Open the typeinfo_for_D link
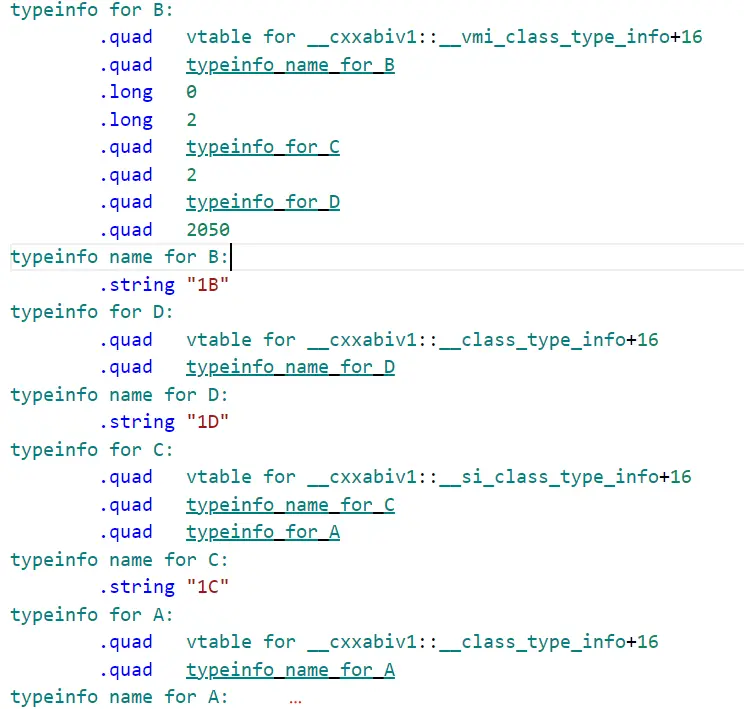Screen dimensions: 744x709 [263, 202]
